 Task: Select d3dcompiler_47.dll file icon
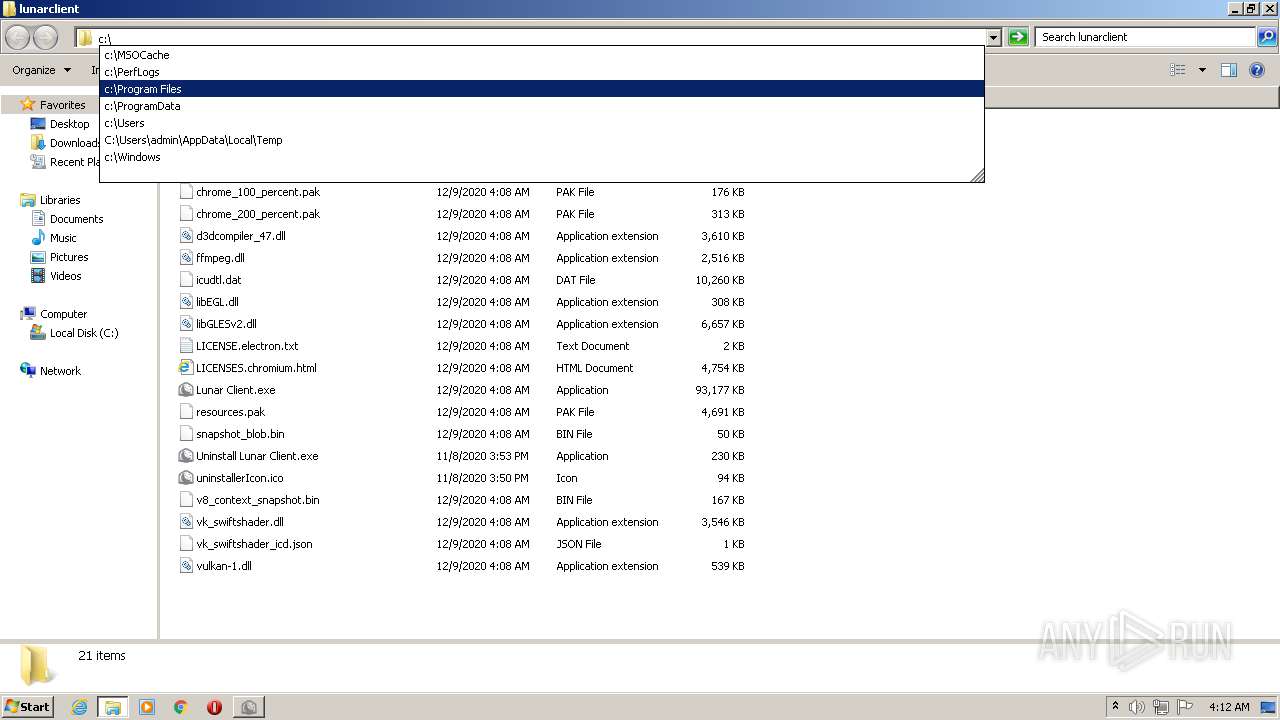click(x=186, y=236)
